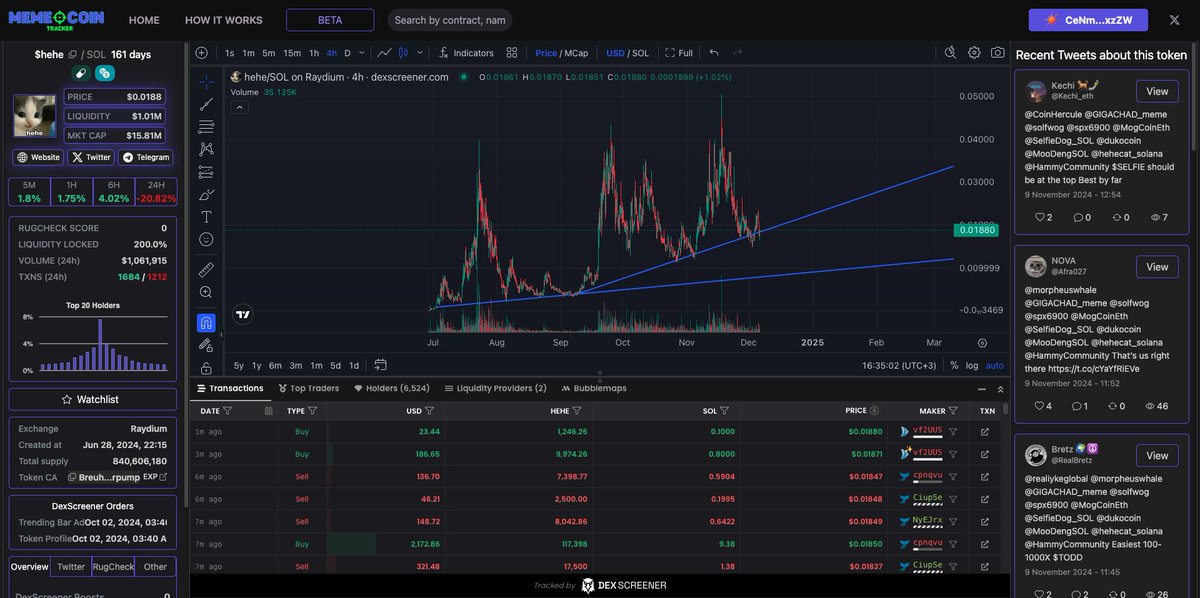Image resolution: width=1200 pixels, height=598 pixels.
Task: Filter by maker in the 186.65 row
Action: [x=953, y=454]
